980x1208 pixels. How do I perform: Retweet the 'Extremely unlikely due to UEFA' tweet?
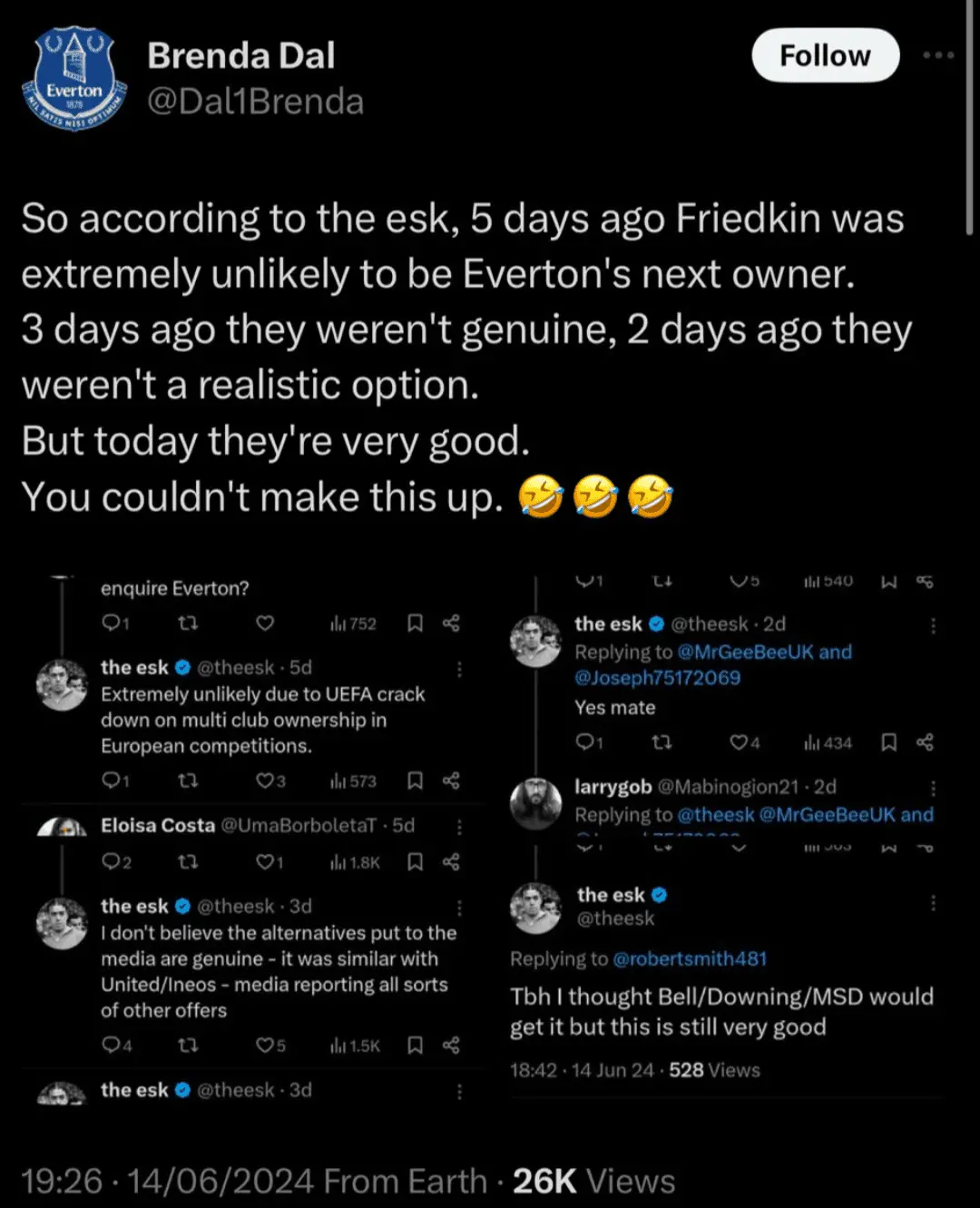pos(188,781)
